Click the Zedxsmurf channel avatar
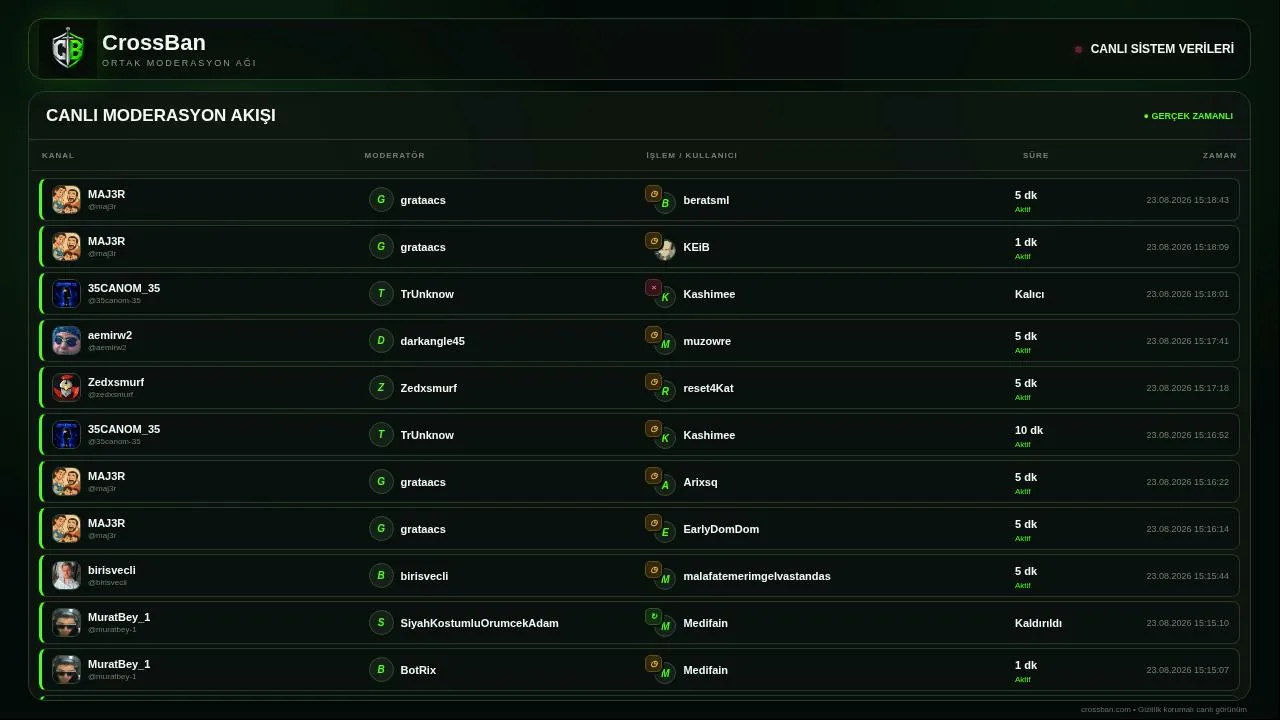 click(66, 387)
